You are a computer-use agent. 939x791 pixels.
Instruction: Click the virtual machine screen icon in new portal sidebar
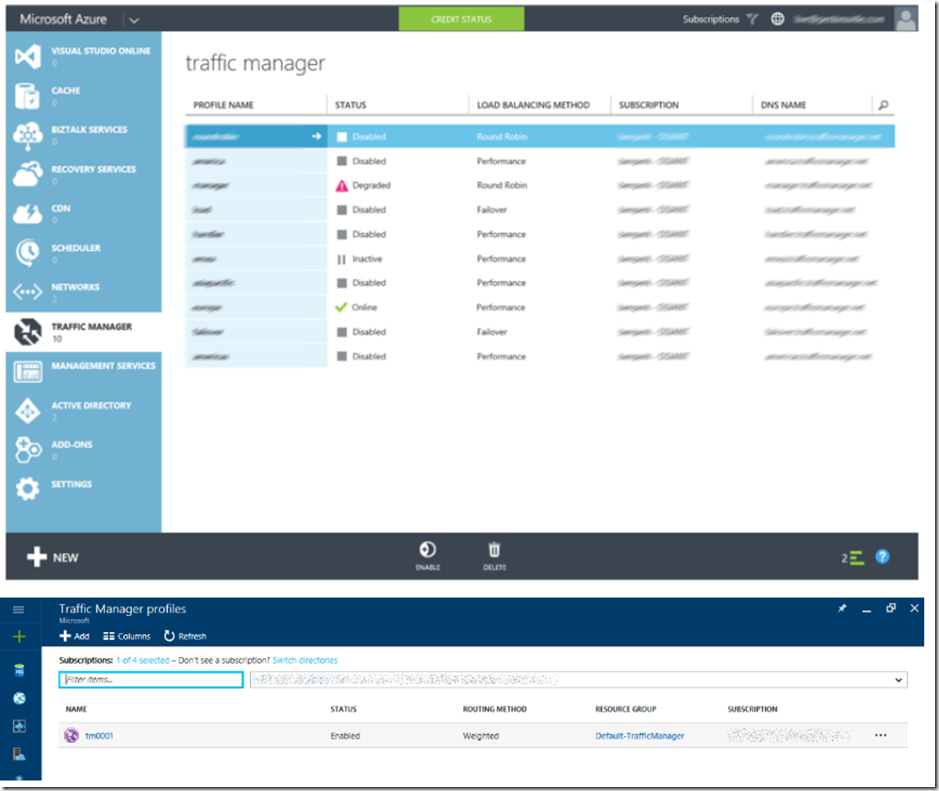click(x=19, y=726)
